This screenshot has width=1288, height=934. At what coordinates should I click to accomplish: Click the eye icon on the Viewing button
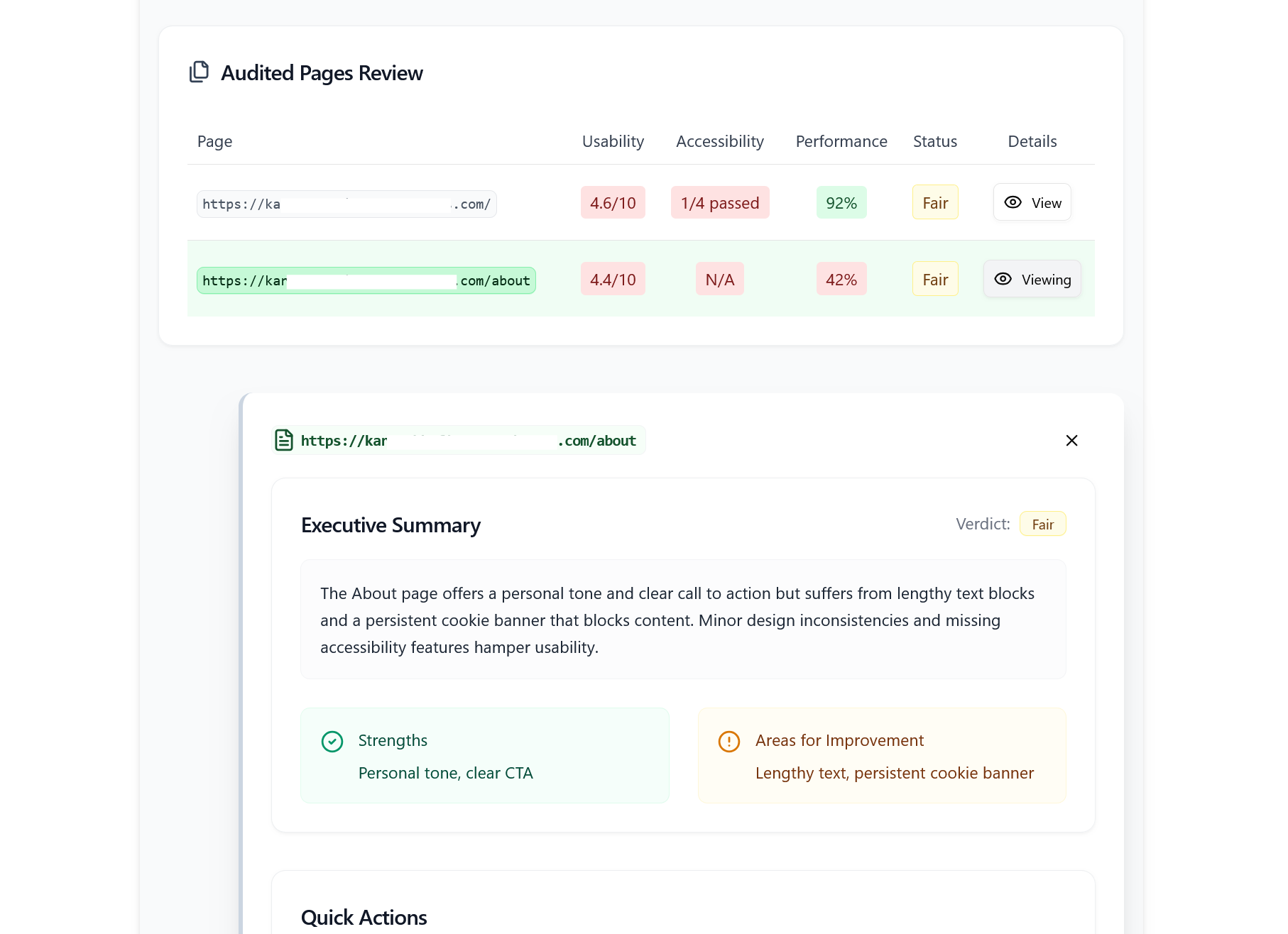1003,279
